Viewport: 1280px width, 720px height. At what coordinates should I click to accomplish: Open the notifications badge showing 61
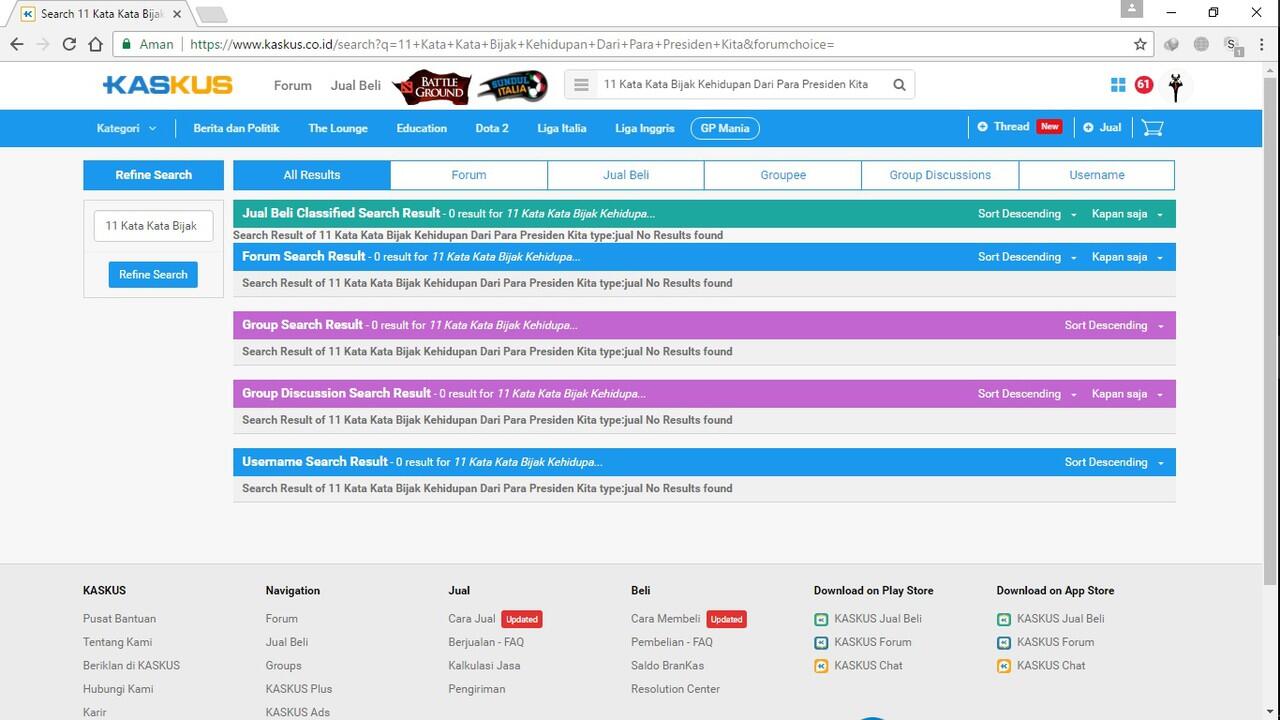click(x=1143, y=85)
